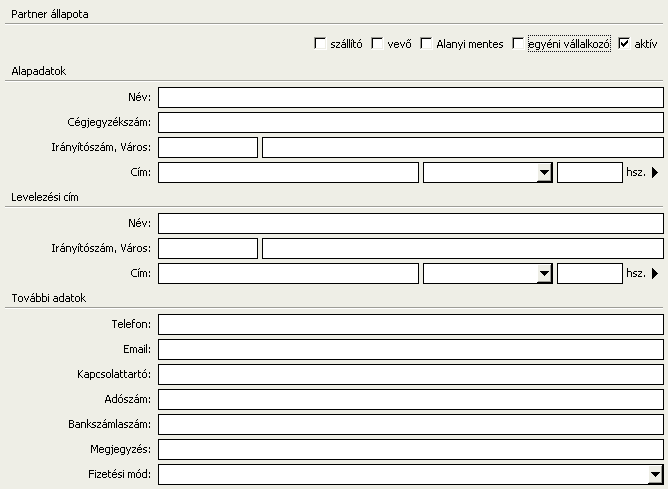
Task: Enable the Alanyi mentes checkbox
Action: [426, 43]
